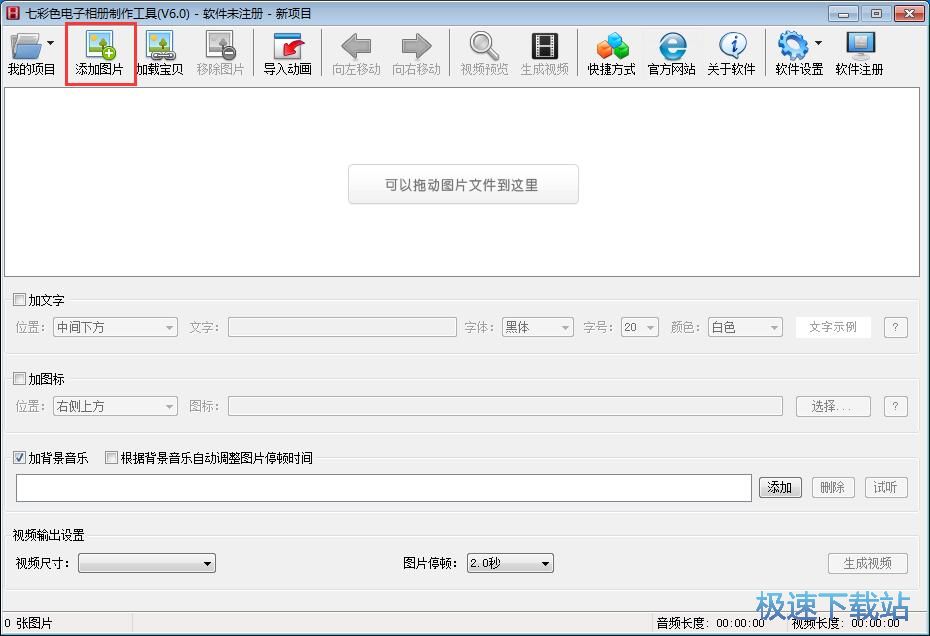The width and height of the screenshot is (930, 636).
Task: Uncheck the 加背景音乐 checkbox
Action: [20, 458]
